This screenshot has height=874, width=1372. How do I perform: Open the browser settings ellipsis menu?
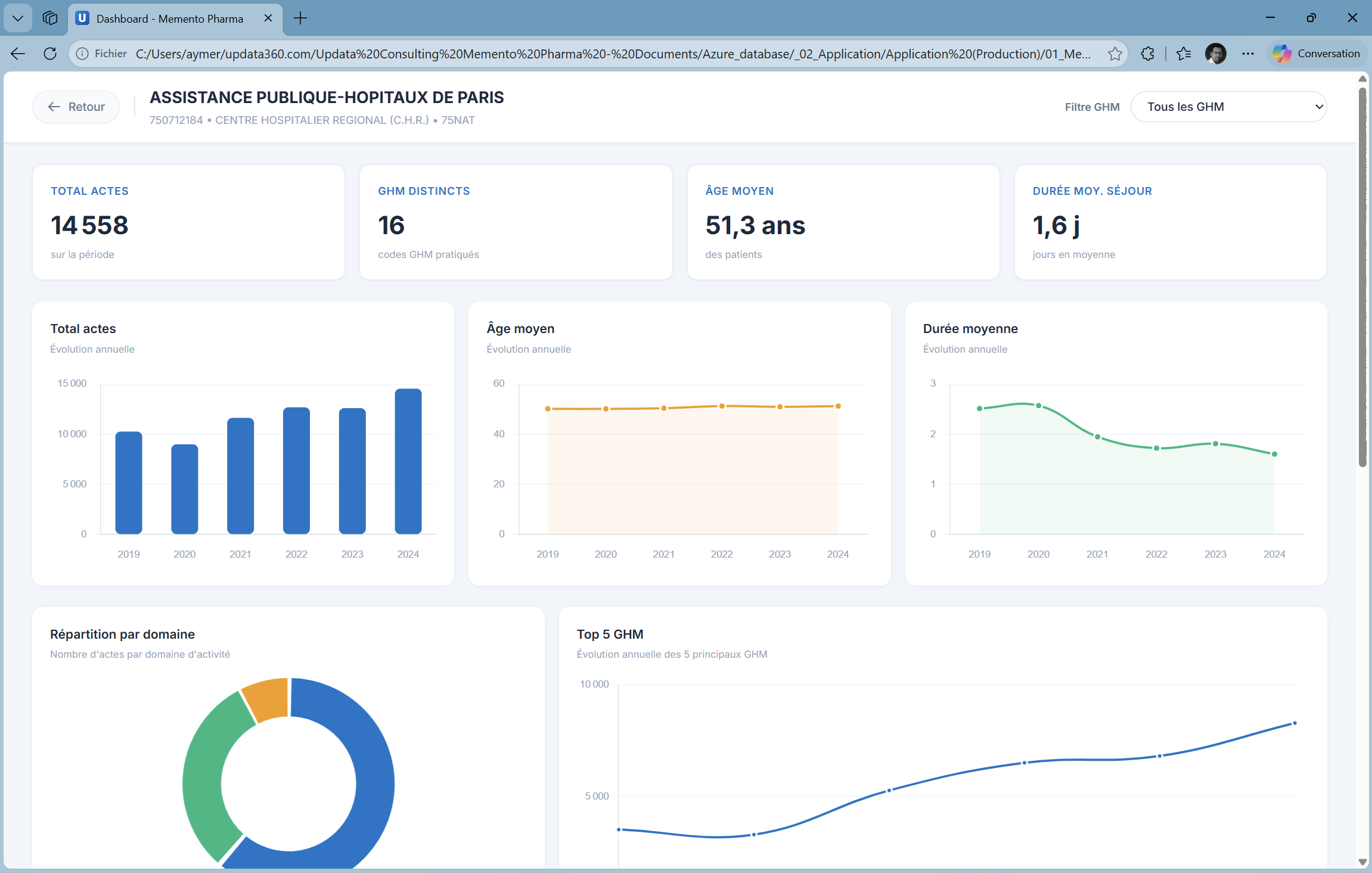click(x=1247, y=54)
